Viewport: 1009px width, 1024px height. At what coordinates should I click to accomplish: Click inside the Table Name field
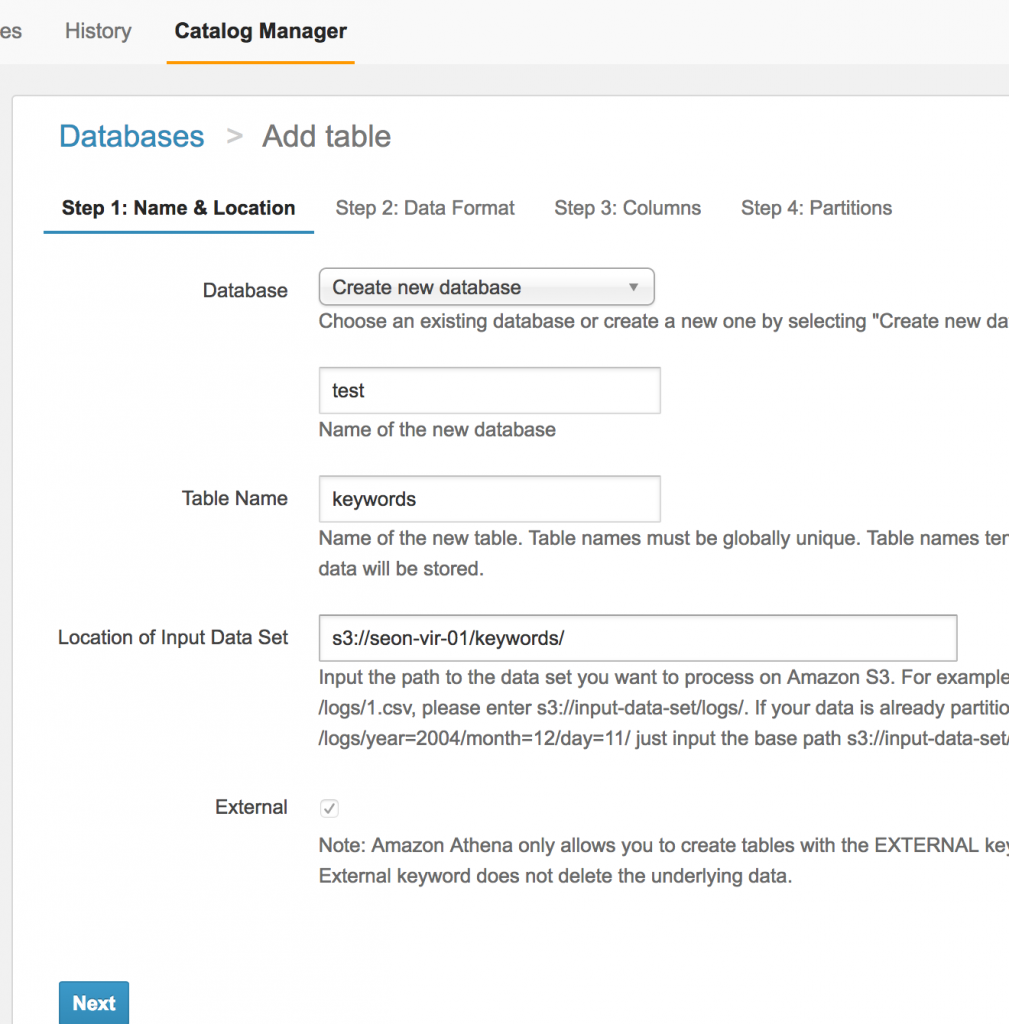489,498
